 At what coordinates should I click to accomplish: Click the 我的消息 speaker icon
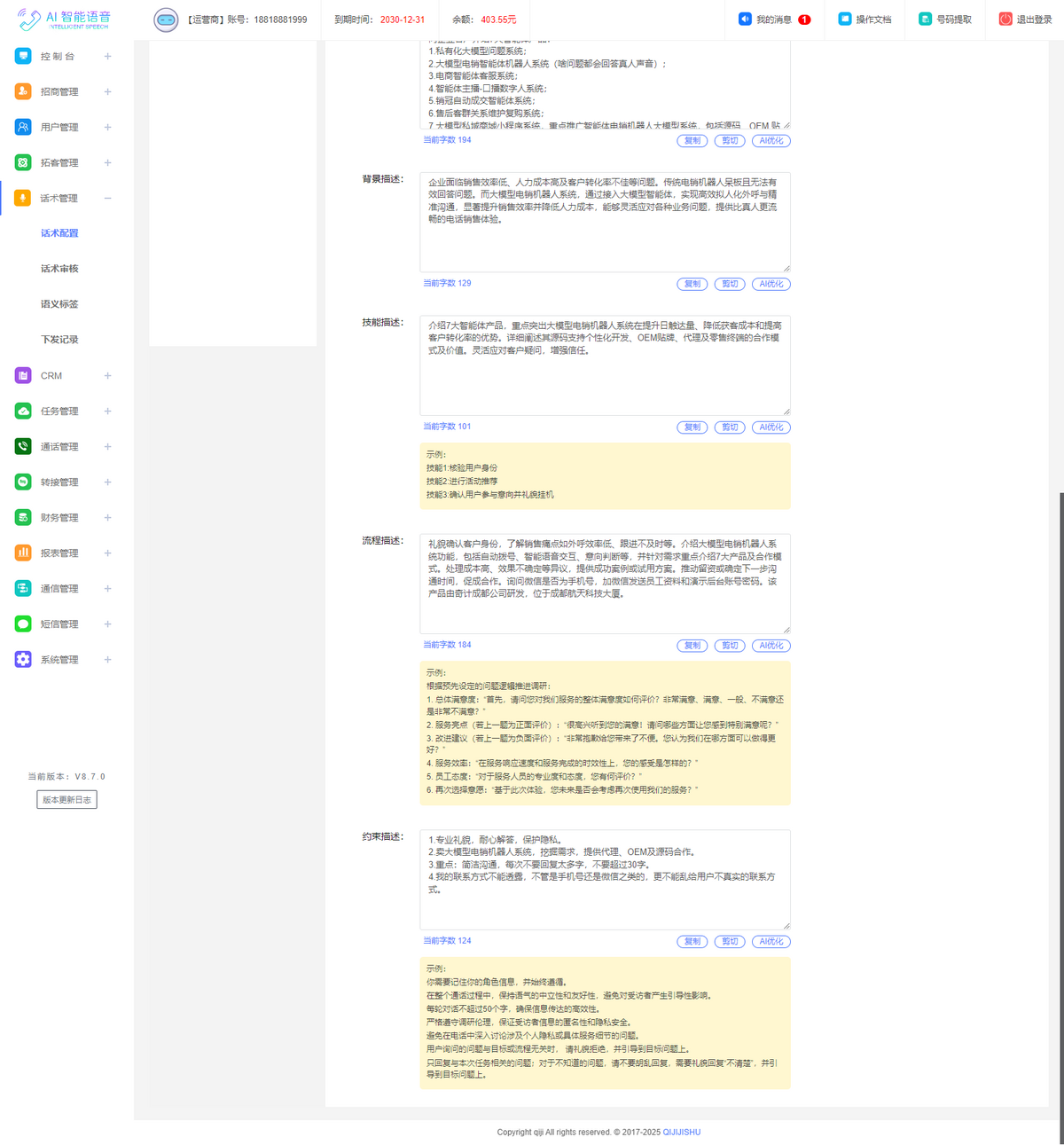[745, 19]
